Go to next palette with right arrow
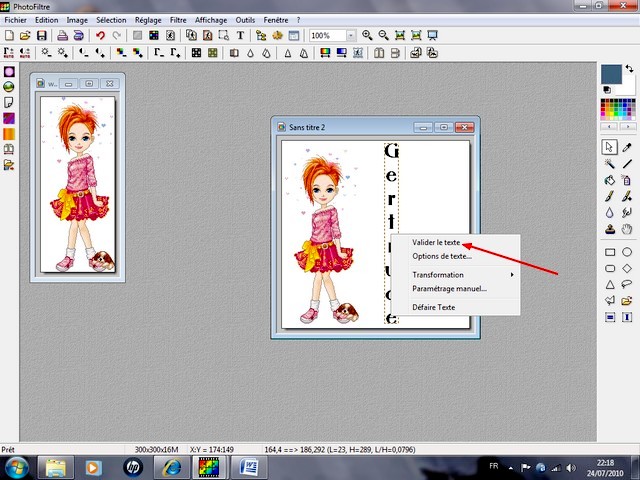 (627, 127)
